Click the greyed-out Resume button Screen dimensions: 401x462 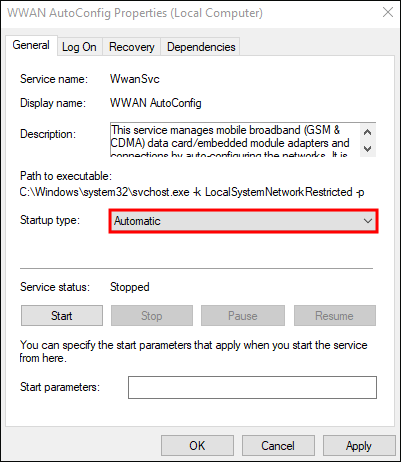[335, 316]
